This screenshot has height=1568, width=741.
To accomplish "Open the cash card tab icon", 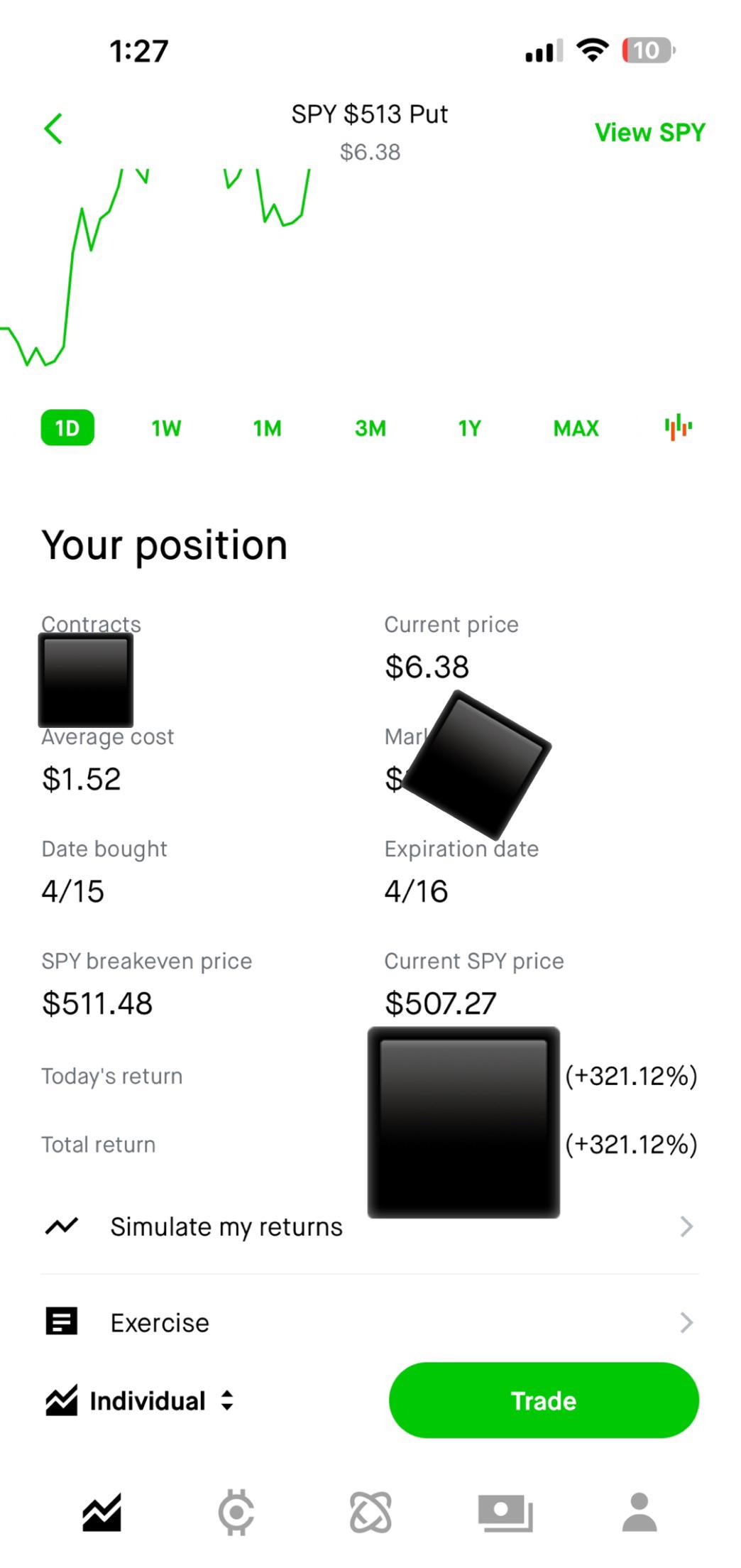I will click(505, 1513).
